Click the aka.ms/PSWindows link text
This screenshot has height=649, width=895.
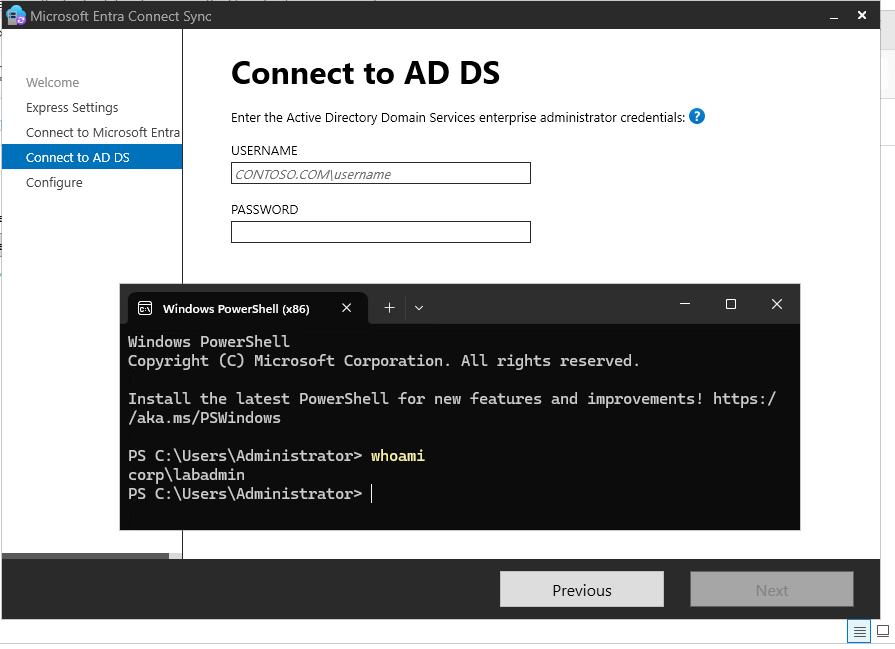pos(204,418)
